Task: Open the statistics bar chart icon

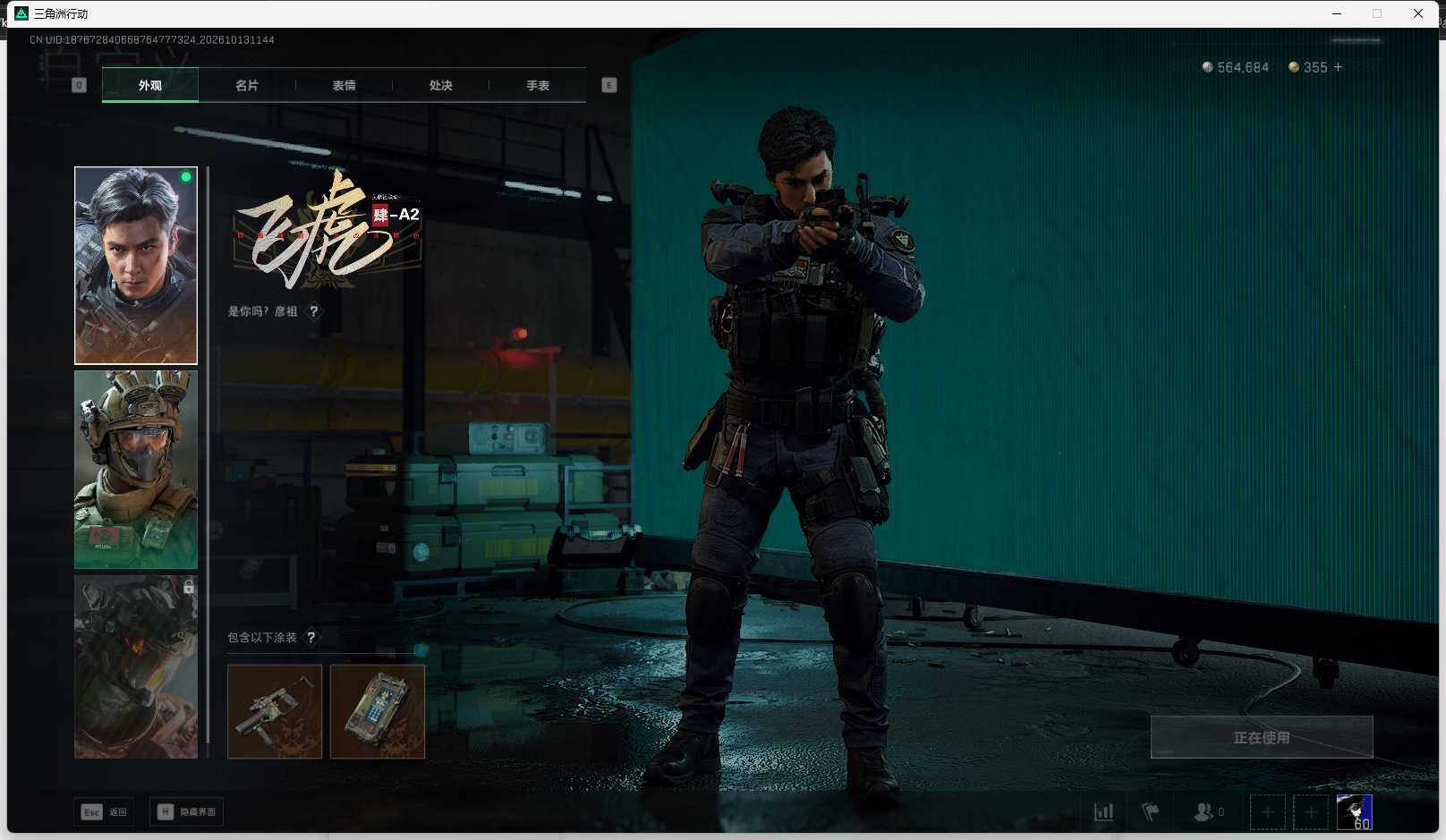Action: (x=1104, y=812)
